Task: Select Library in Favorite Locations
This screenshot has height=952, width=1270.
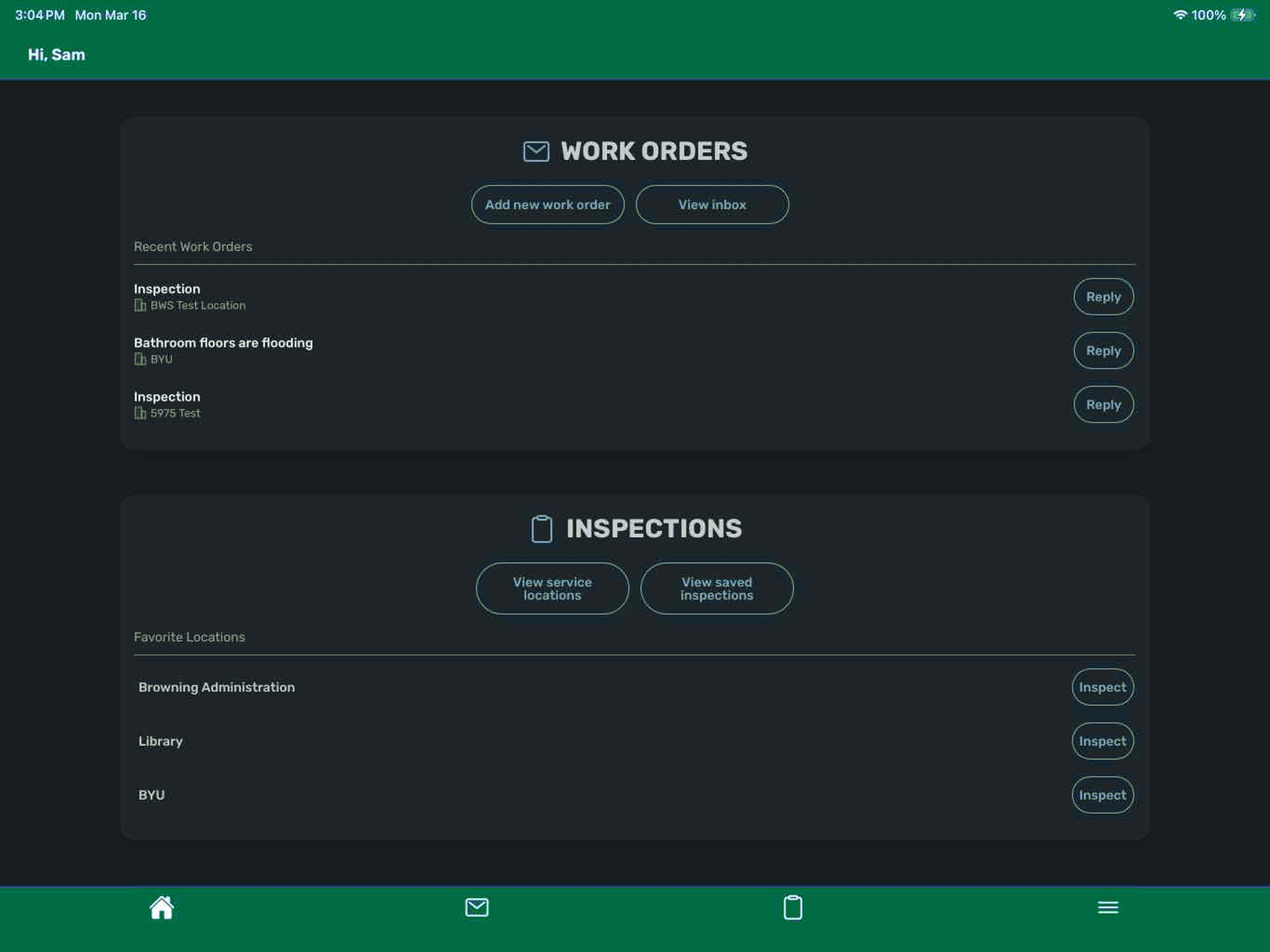Action: click(160, 741)
